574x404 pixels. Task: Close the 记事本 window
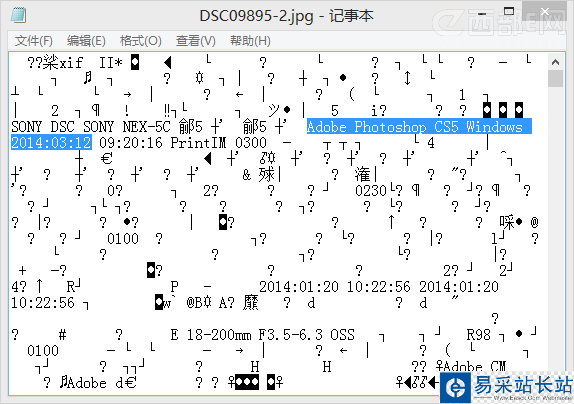coord(545,12)
